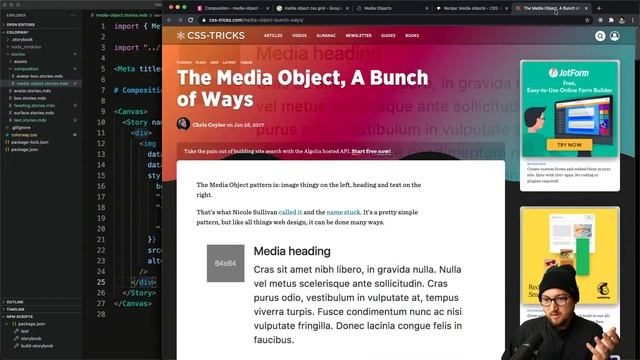Open the Chrome extensions puzzle icon

(611, 20)
